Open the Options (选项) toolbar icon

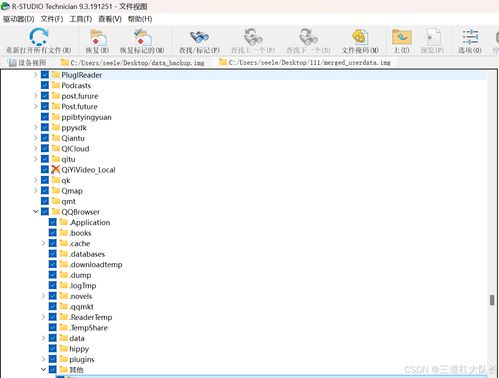[470, 37]
